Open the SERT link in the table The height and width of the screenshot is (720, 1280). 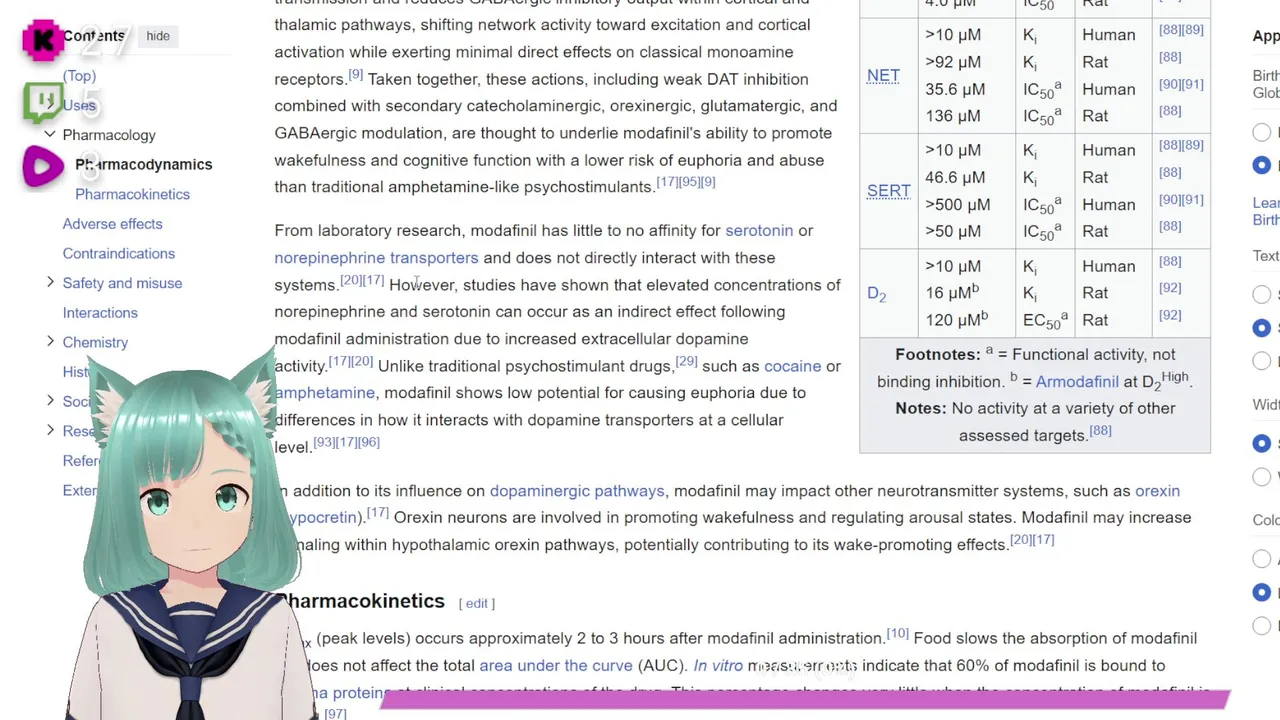888,191
